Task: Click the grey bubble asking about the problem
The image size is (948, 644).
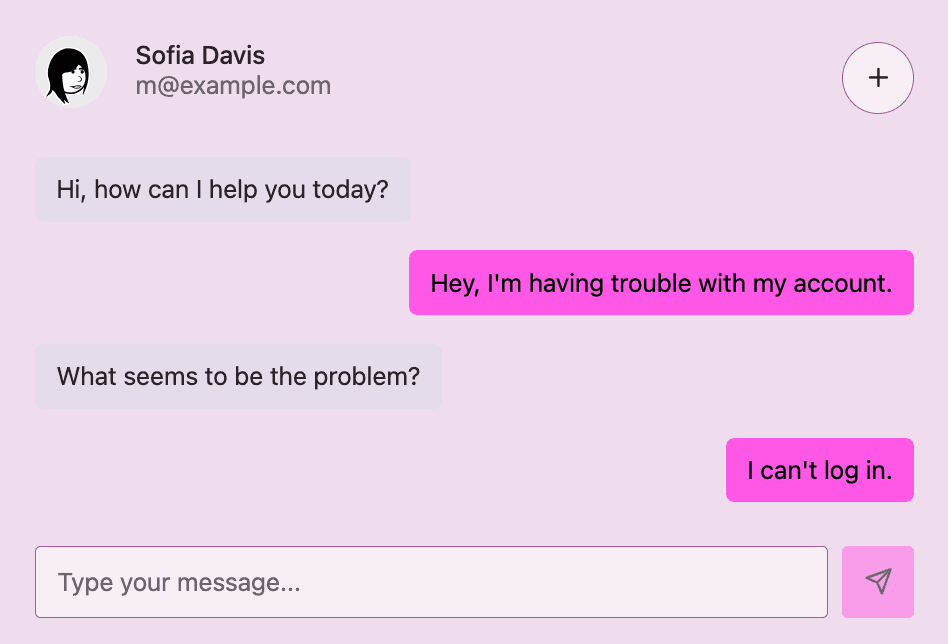Action: (238, 377)
